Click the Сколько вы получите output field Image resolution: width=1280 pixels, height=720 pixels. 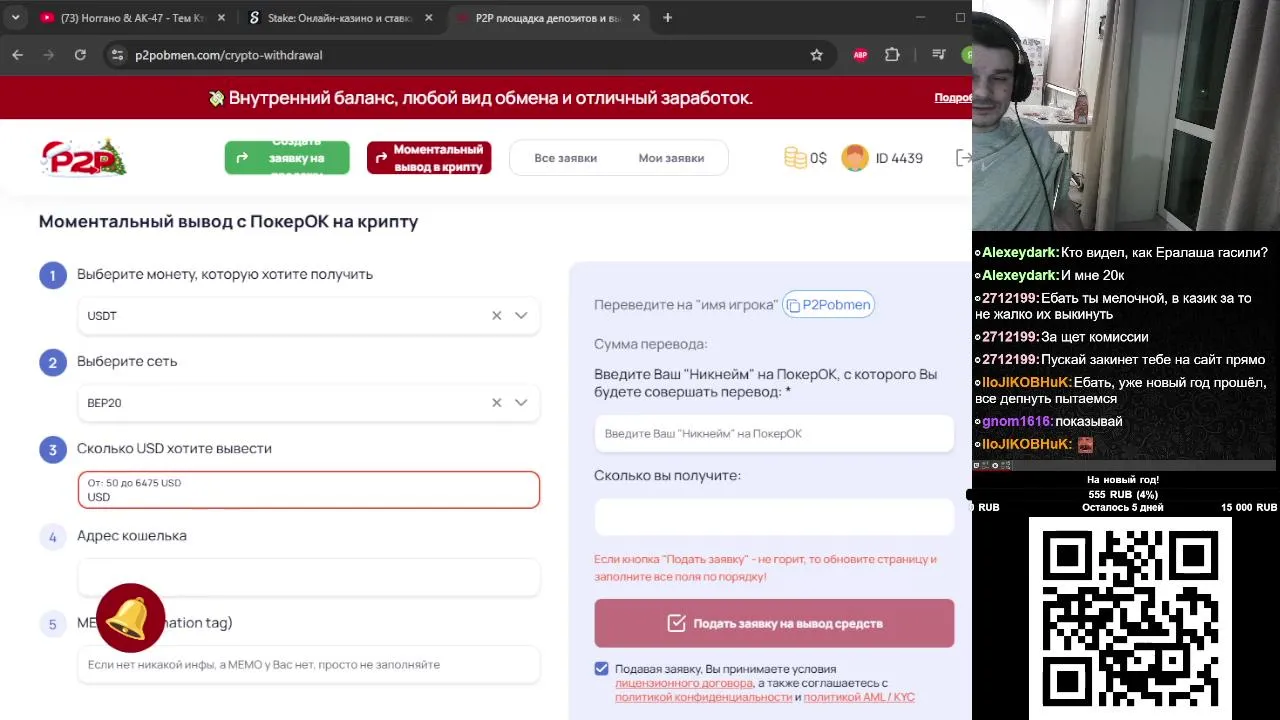(774, 517)
